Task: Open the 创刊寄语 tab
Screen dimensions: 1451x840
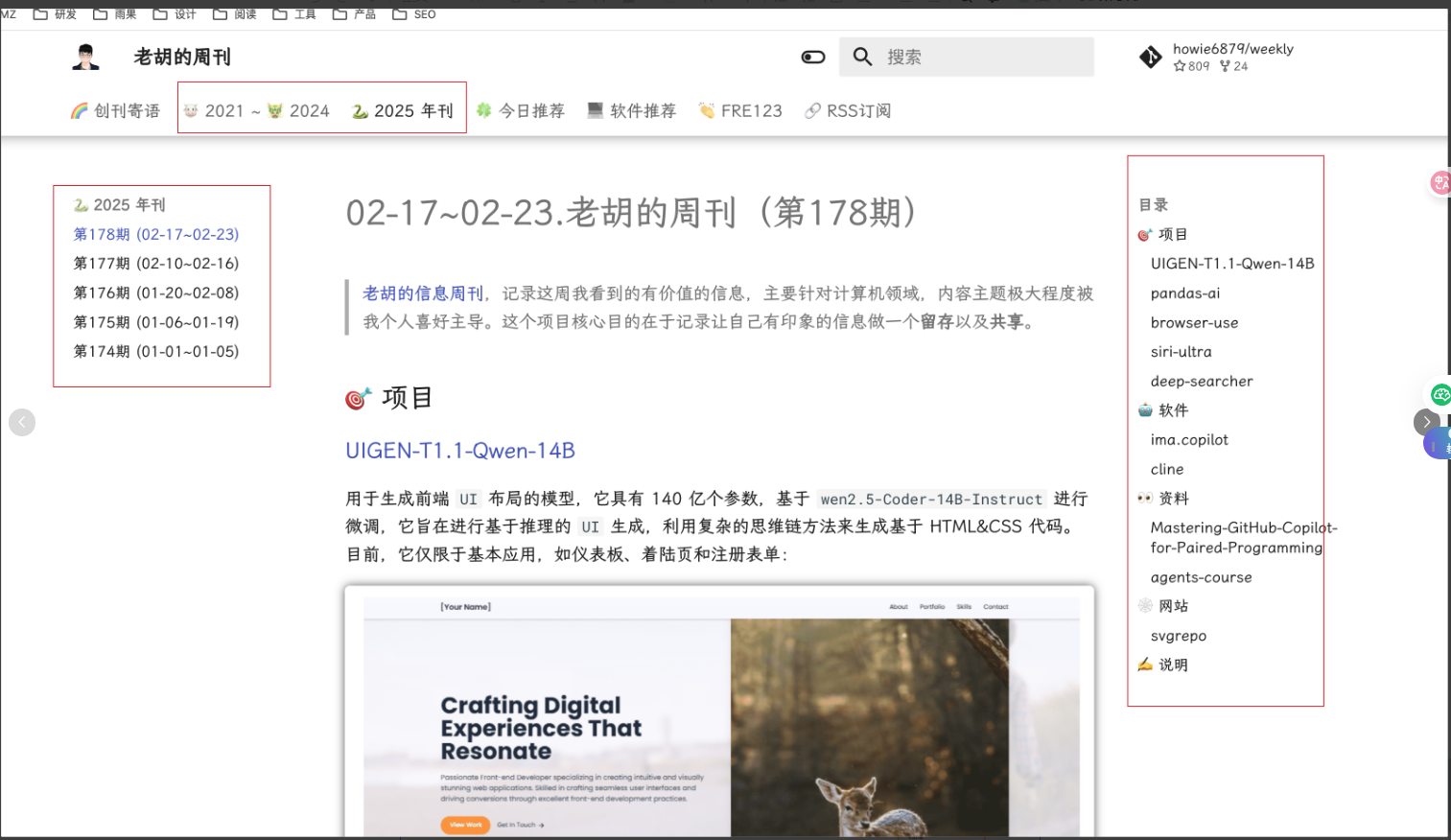Action: coord(115,111)
